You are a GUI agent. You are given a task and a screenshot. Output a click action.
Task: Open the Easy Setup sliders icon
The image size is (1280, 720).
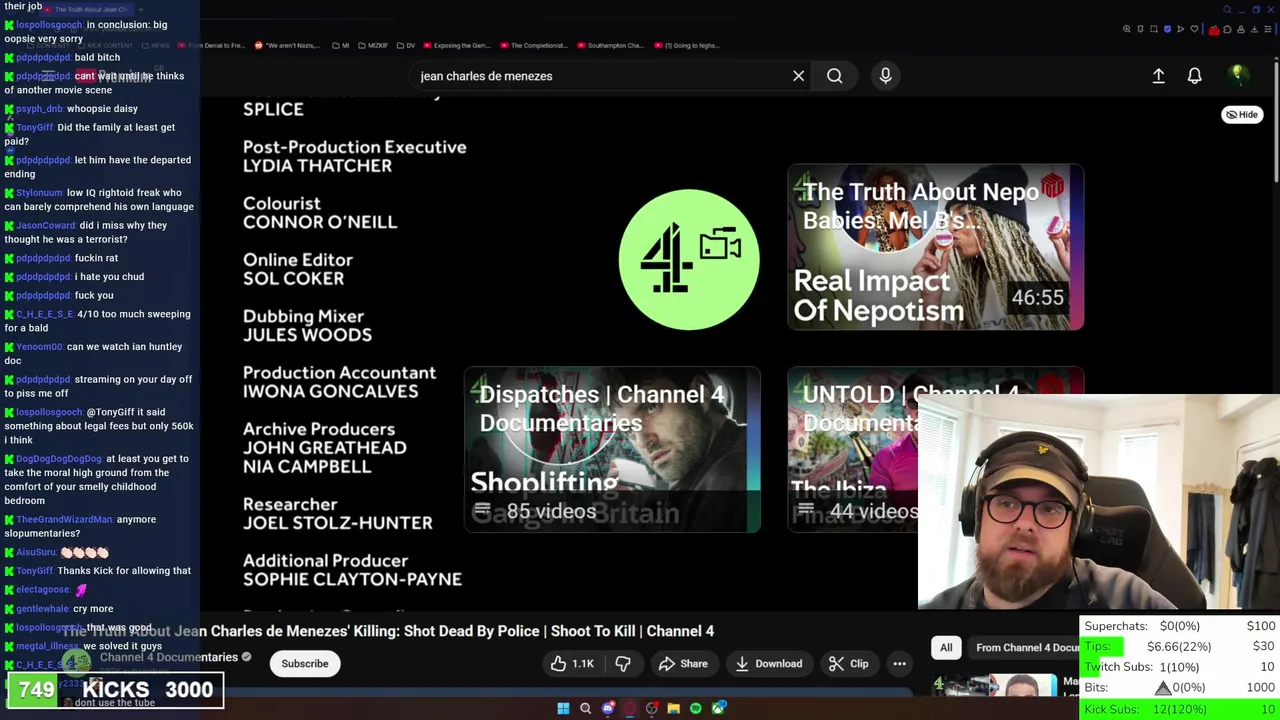tap(1268, 29)
